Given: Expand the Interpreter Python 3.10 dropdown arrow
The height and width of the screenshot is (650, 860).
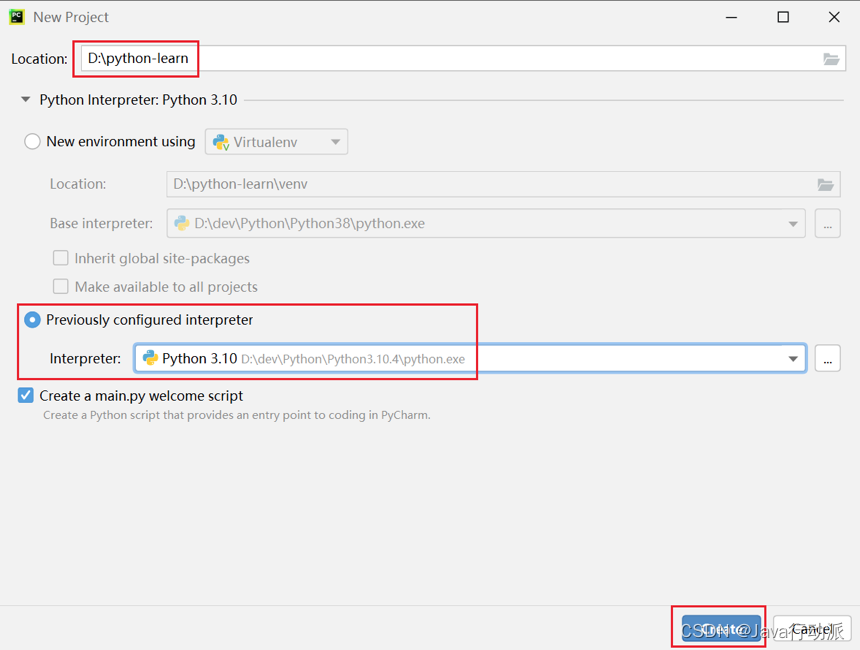Looking at the screenshot, I should (x=793, y=358).
